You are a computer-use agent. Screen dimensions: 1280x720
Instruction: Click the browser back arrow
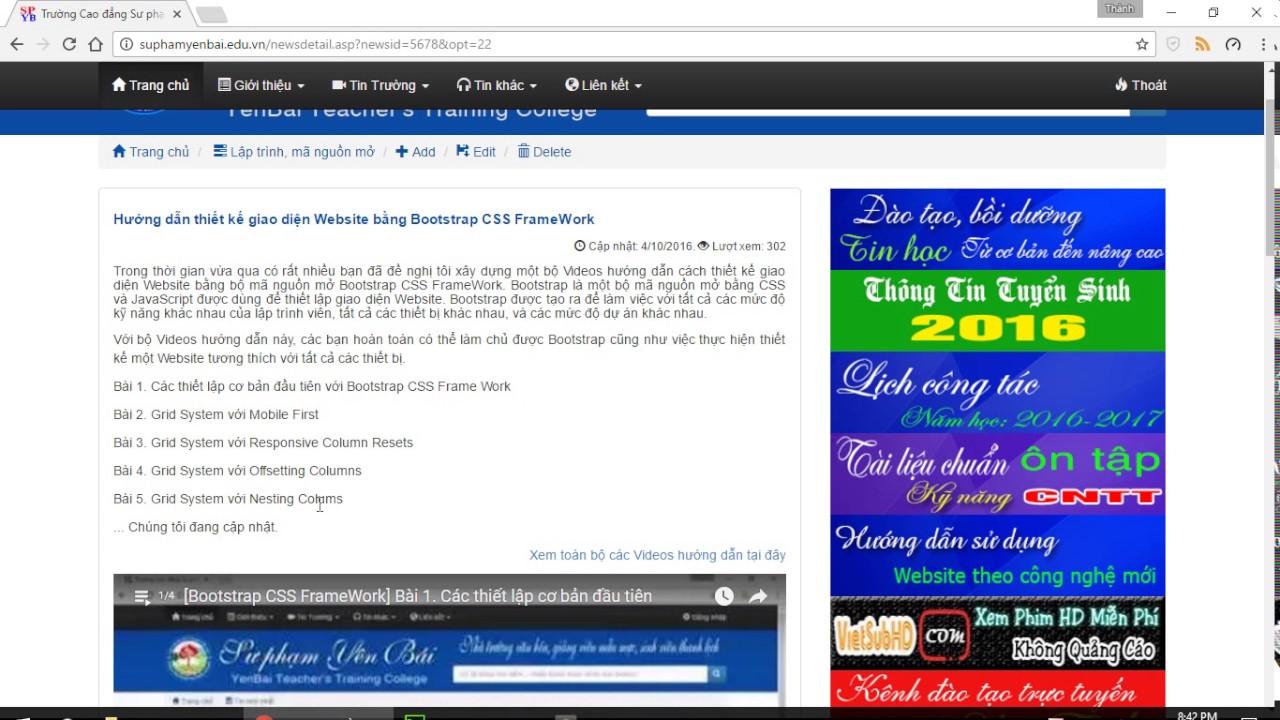pyautogui.click(x=17, y=44)
